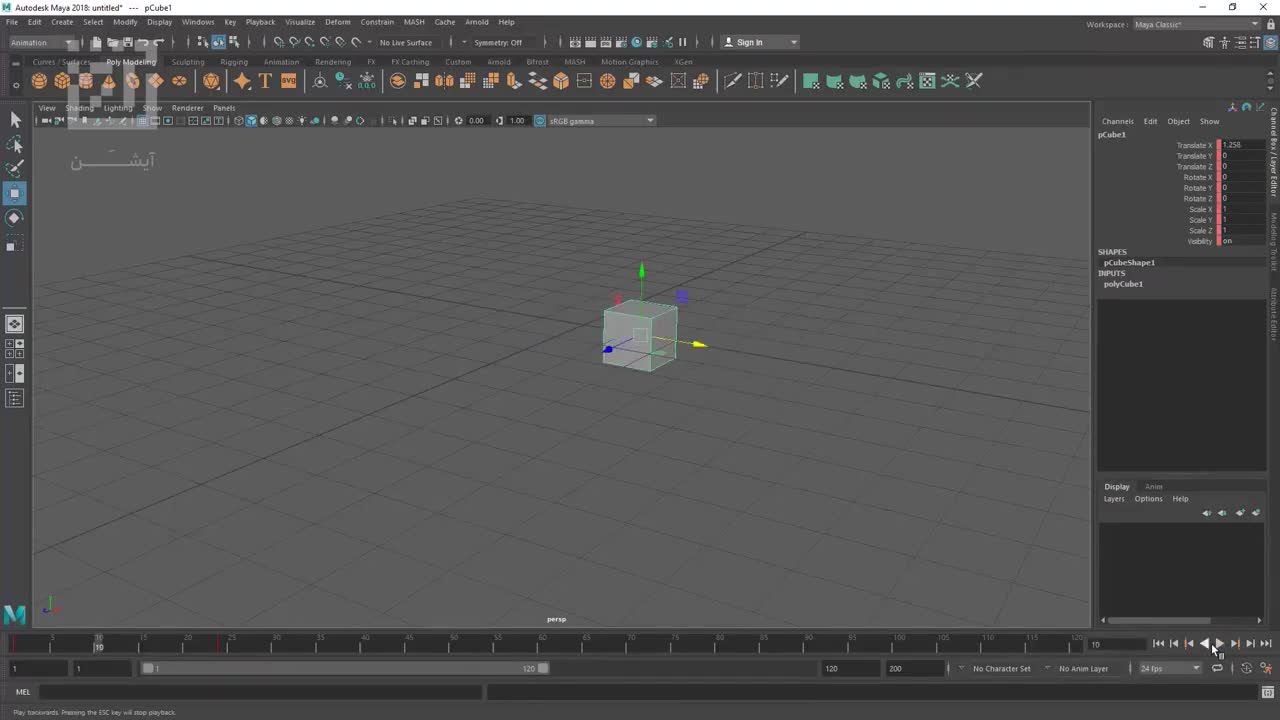Click the No Live Surface field
1280x720 pixels.
pyautogui.click(x=406, y=42)
